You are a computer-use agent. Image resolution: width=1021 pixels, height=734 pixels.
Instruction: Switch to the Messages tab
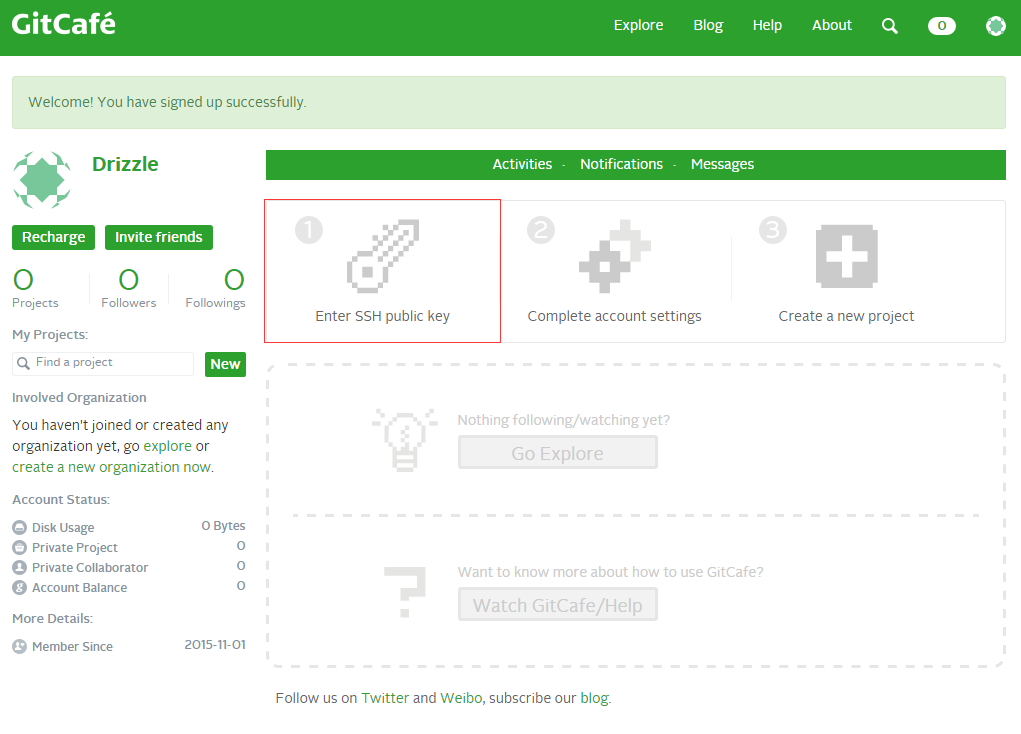722,164
